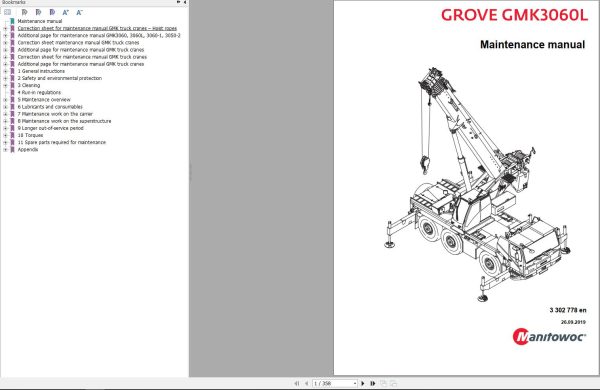Viewport: 600px width, 390px height.
Task: Expand 5 Maintenance overview bookmark node
Action: [5, 100]
